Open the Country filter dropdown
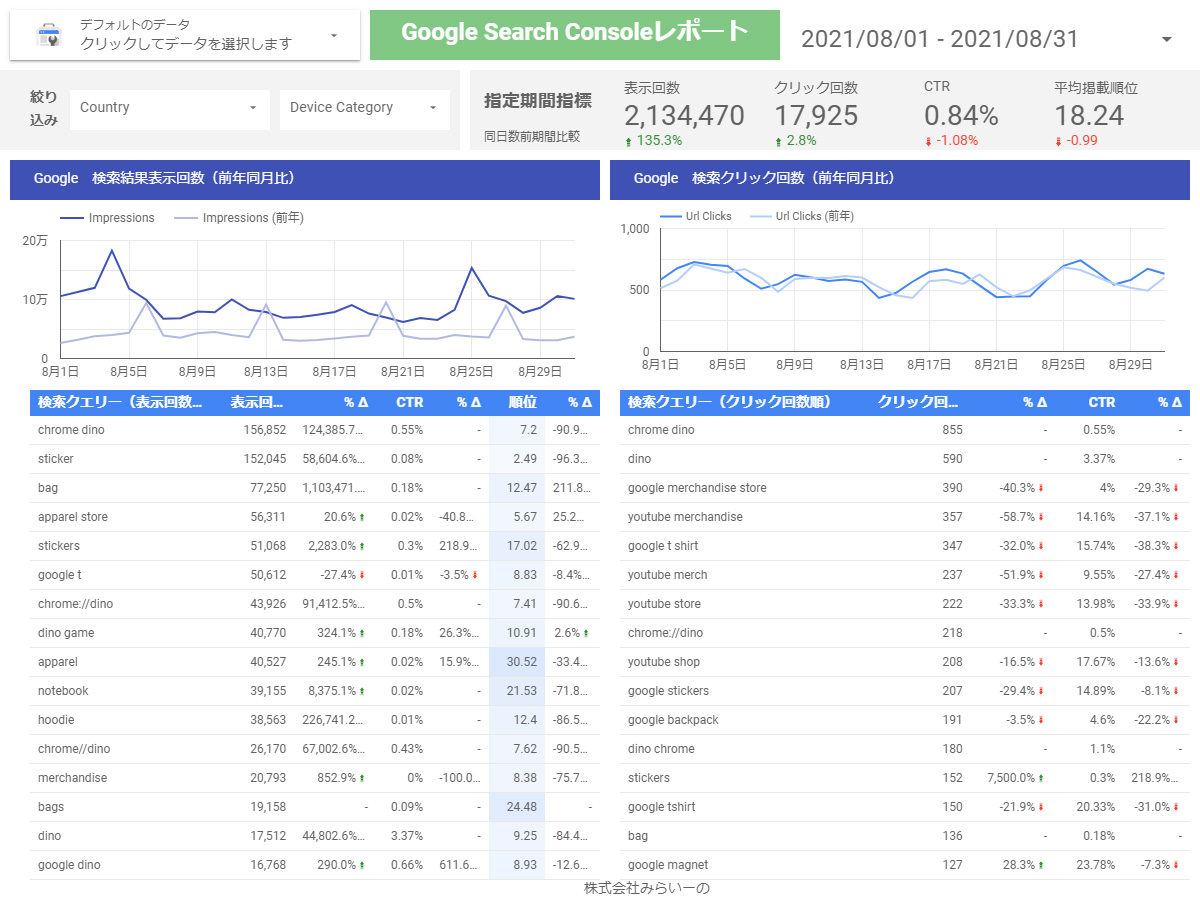The height and width of the screenshot is (900, 1200). coord(170,107)
